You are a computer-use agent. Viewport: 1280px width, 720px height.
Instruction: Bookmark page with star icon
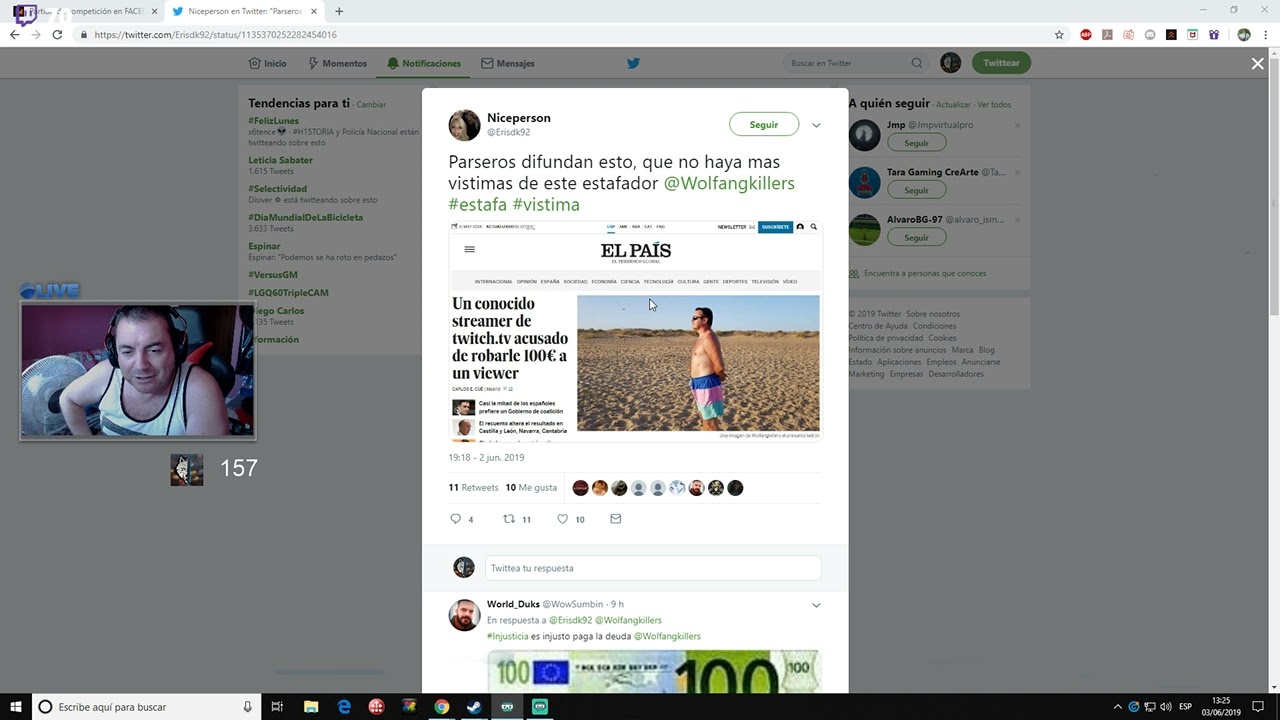tap(1059, 34)
